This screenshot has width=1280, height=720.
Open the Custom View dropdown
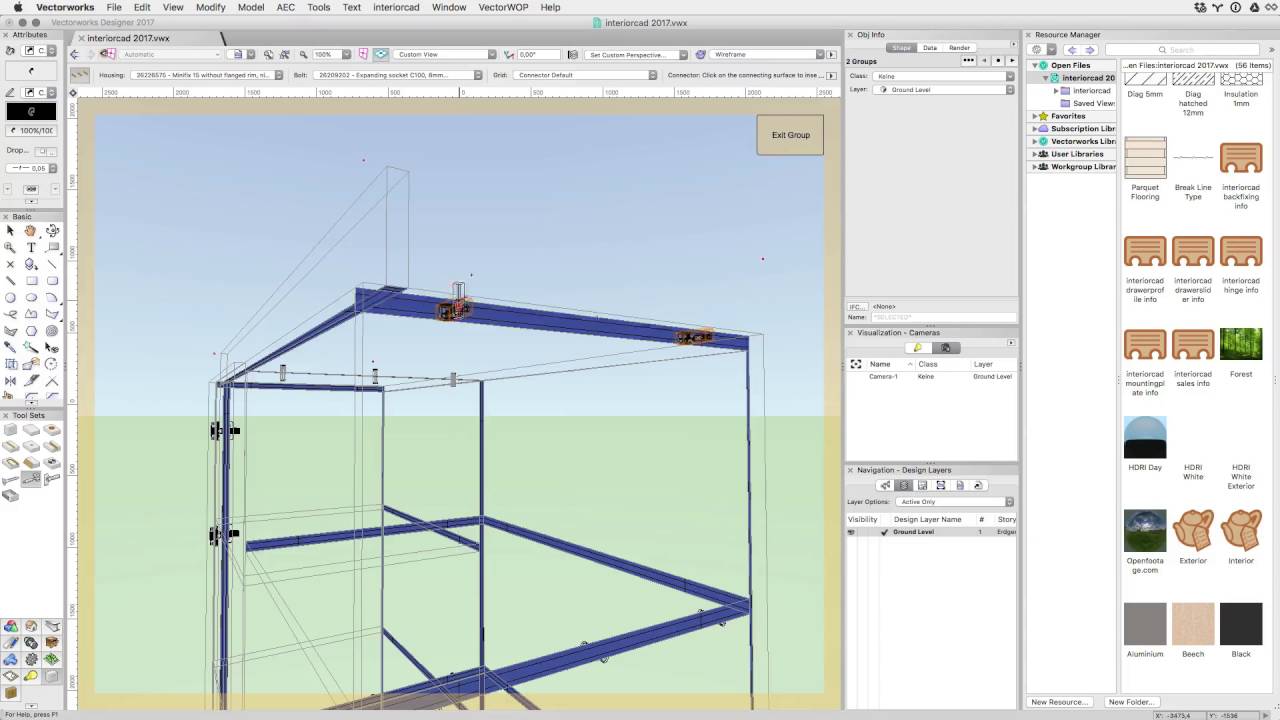445,54
